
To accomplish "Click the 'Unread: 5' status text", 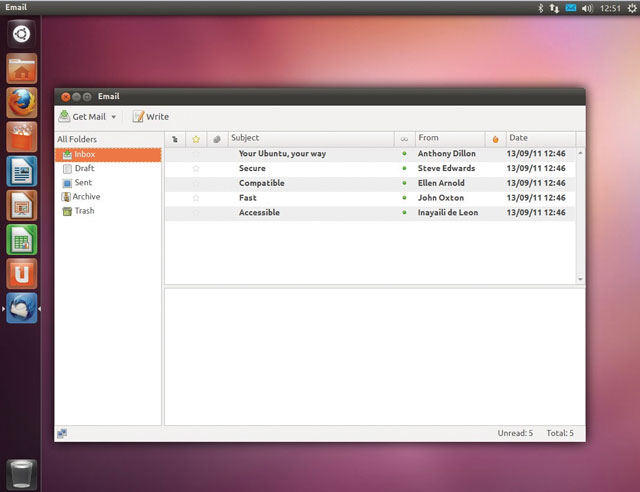I will click(x=515, y=433).
